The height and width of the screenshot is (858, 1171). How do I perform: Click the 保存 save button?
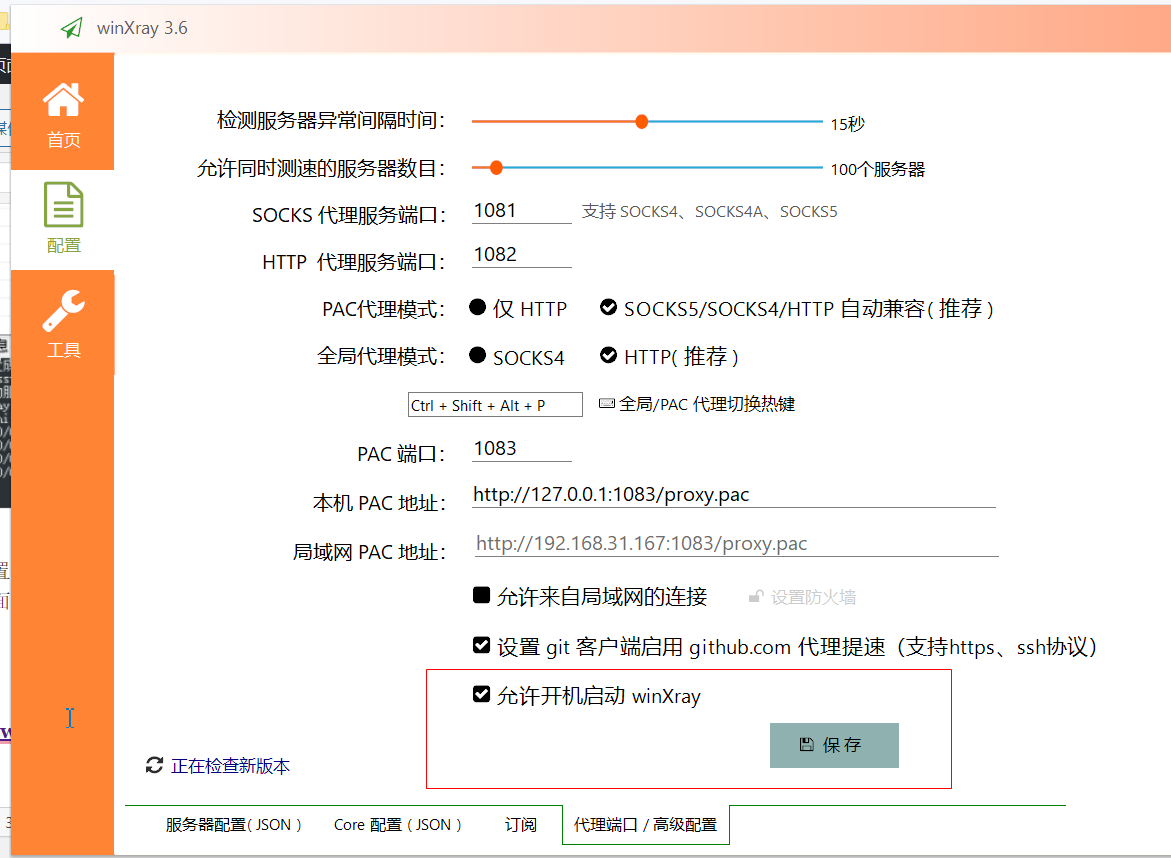click(x=834, y=745)
